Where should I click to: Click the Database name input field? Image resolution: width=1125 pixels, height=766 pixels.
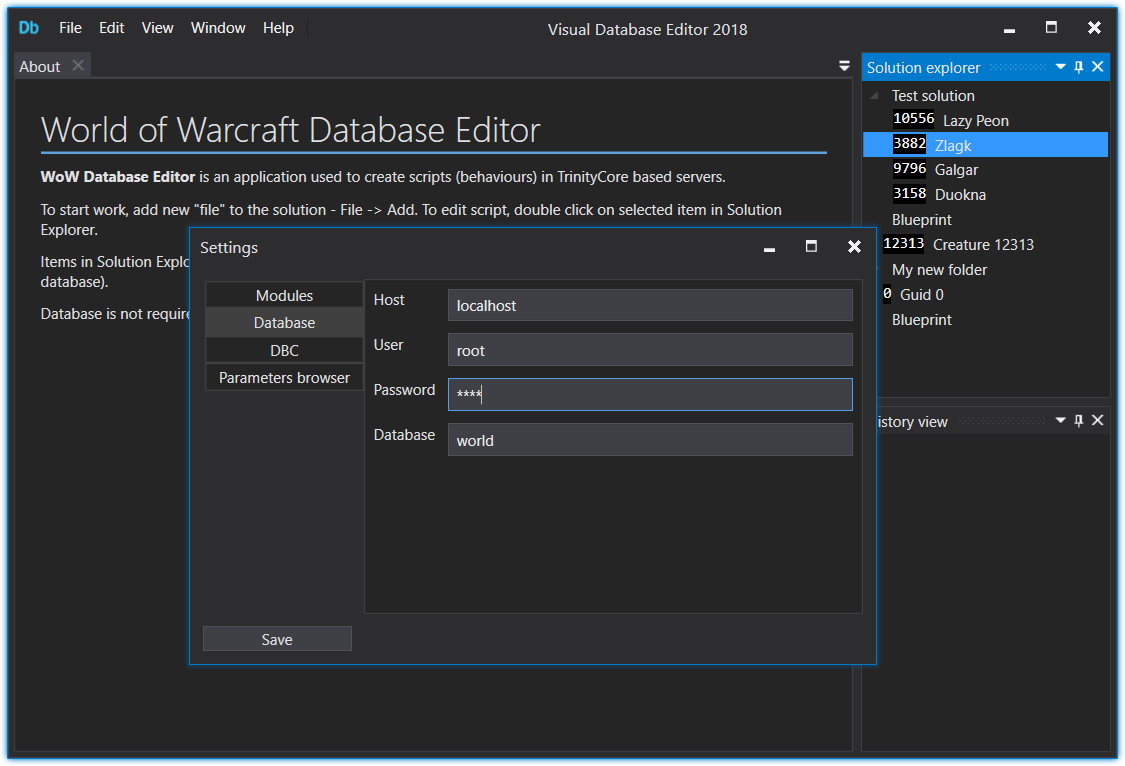click(650, 440)
